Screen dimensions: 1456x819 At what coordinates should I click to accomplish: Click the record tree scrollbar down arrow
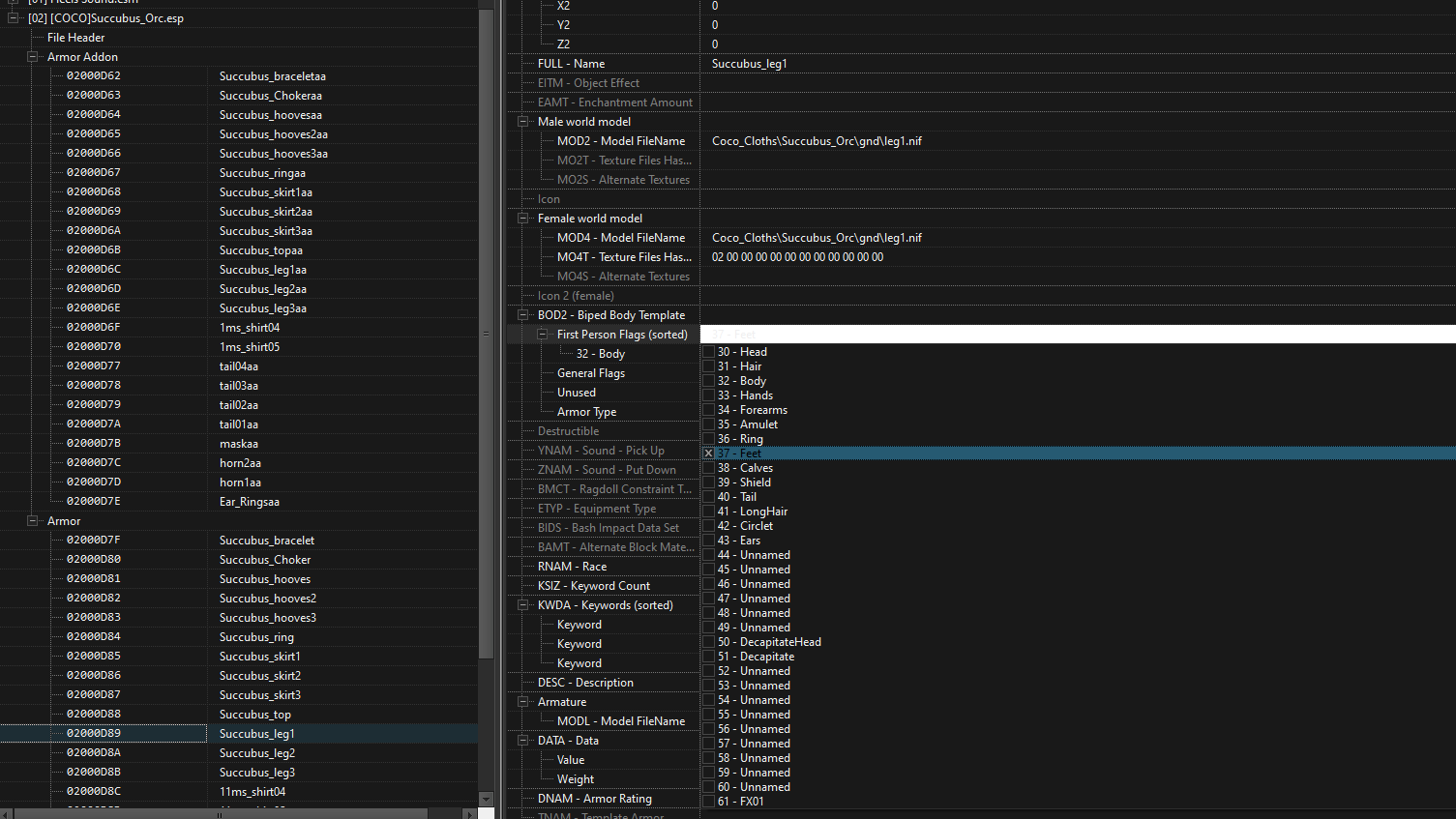[487, 799]
